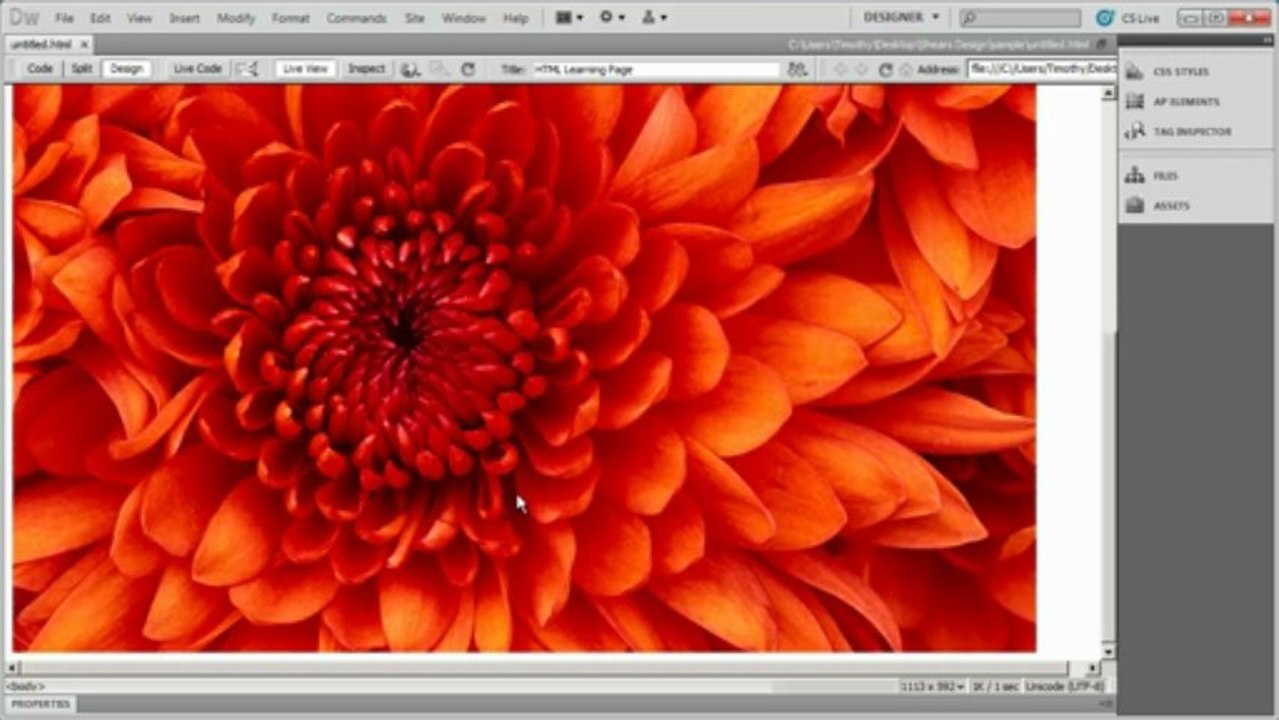
Task: Open the DESIGNER workspace switcher
Action: coord(901,17)
